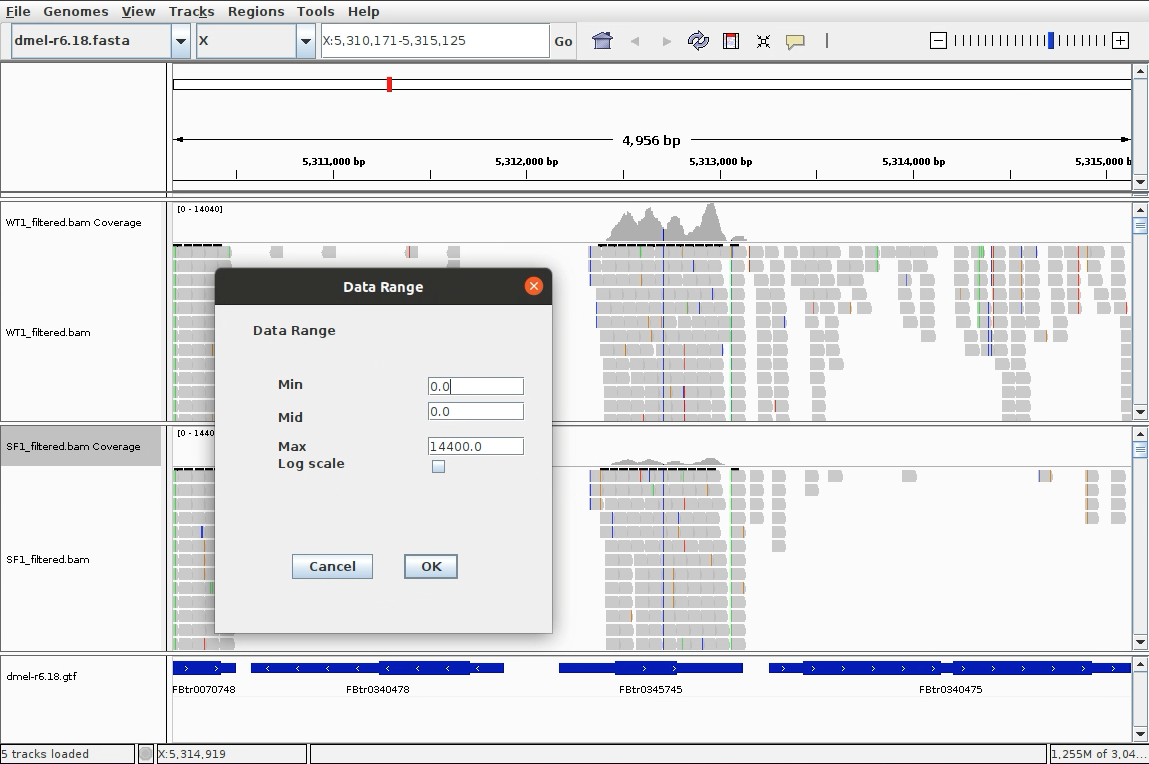This screenshot has height=764, width=1149.
Task: Cancel the Data Range dialog
Action: pyautogui.click(x=332, y=566)
